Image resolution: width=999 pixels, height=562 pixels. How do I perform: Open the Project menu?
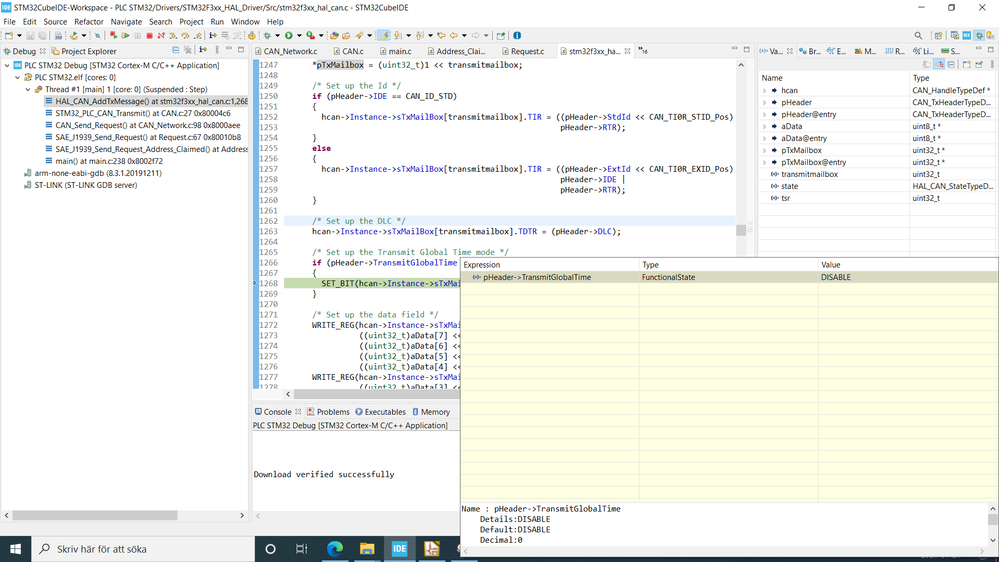pyautogui.click(x=191, y=22)
